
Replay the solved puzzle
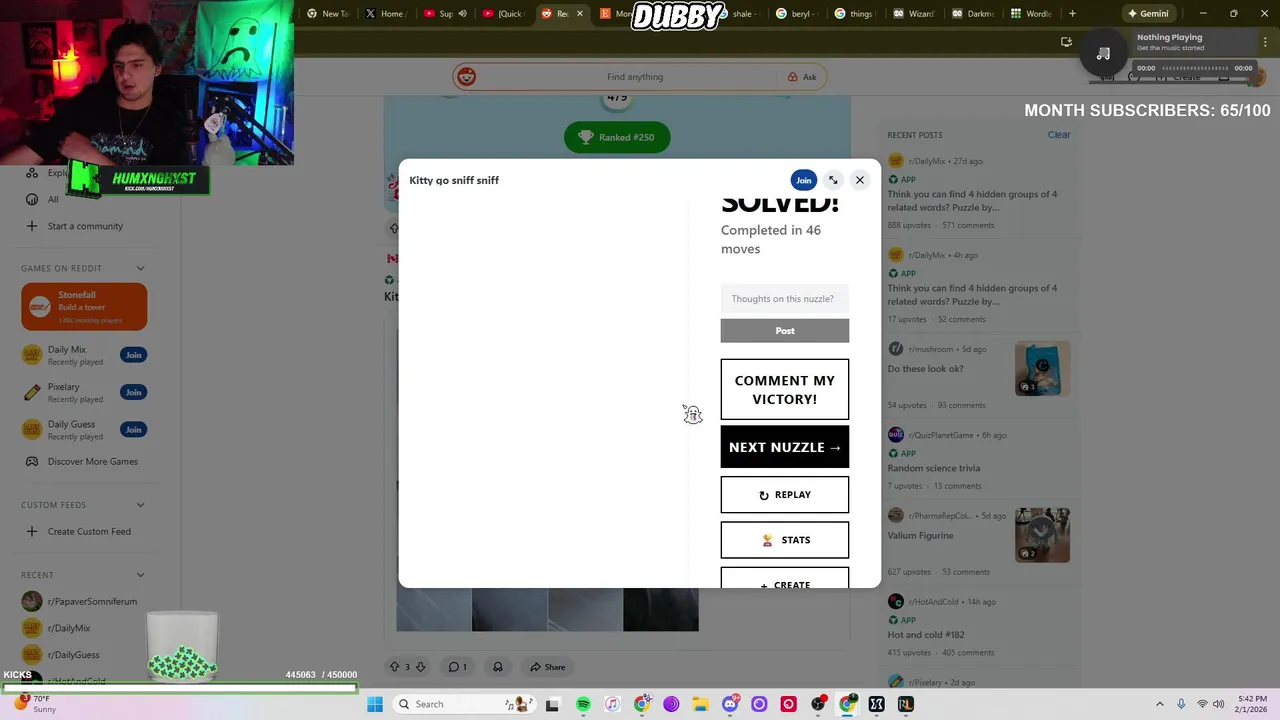[785, 495]
